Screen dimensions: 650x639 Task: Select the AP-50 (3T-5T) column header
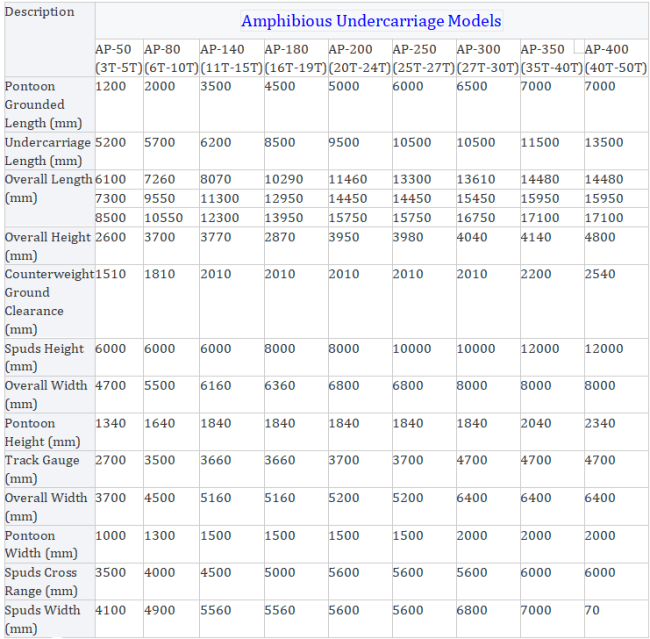coord(119,58)
